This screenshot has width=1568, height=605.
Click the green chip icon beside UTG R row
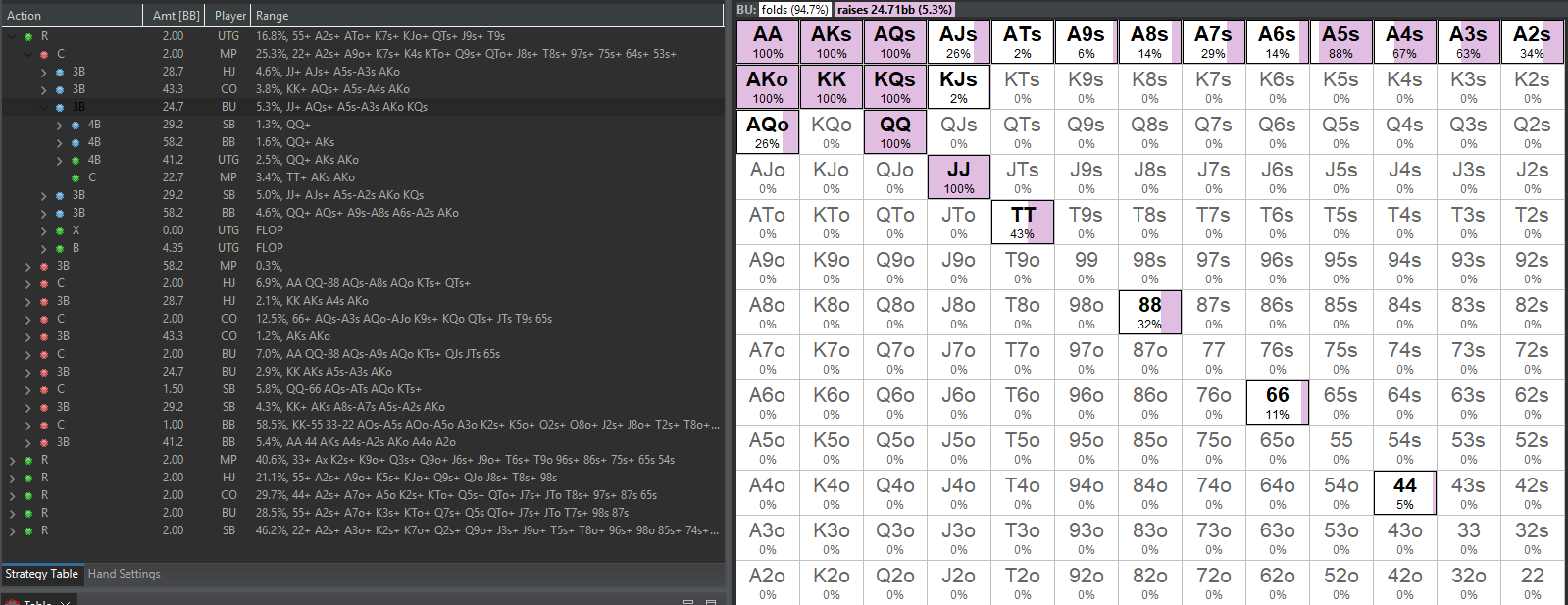28,36
